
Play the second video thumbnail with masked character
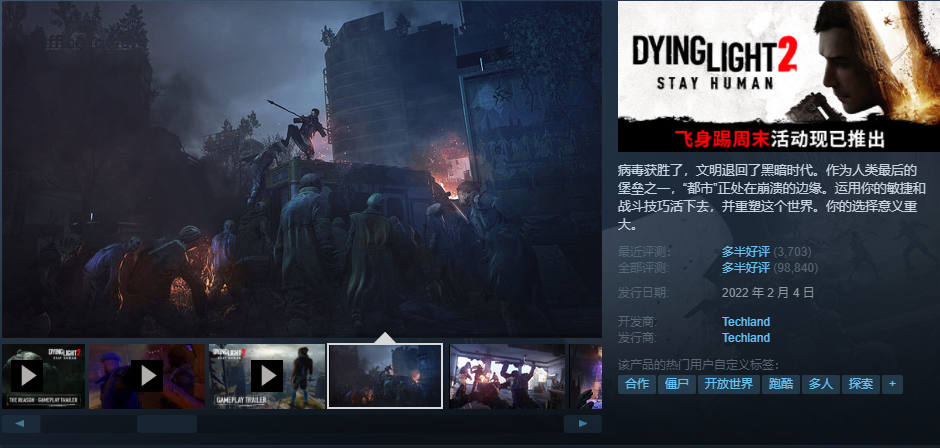click(x=147, y=376)
